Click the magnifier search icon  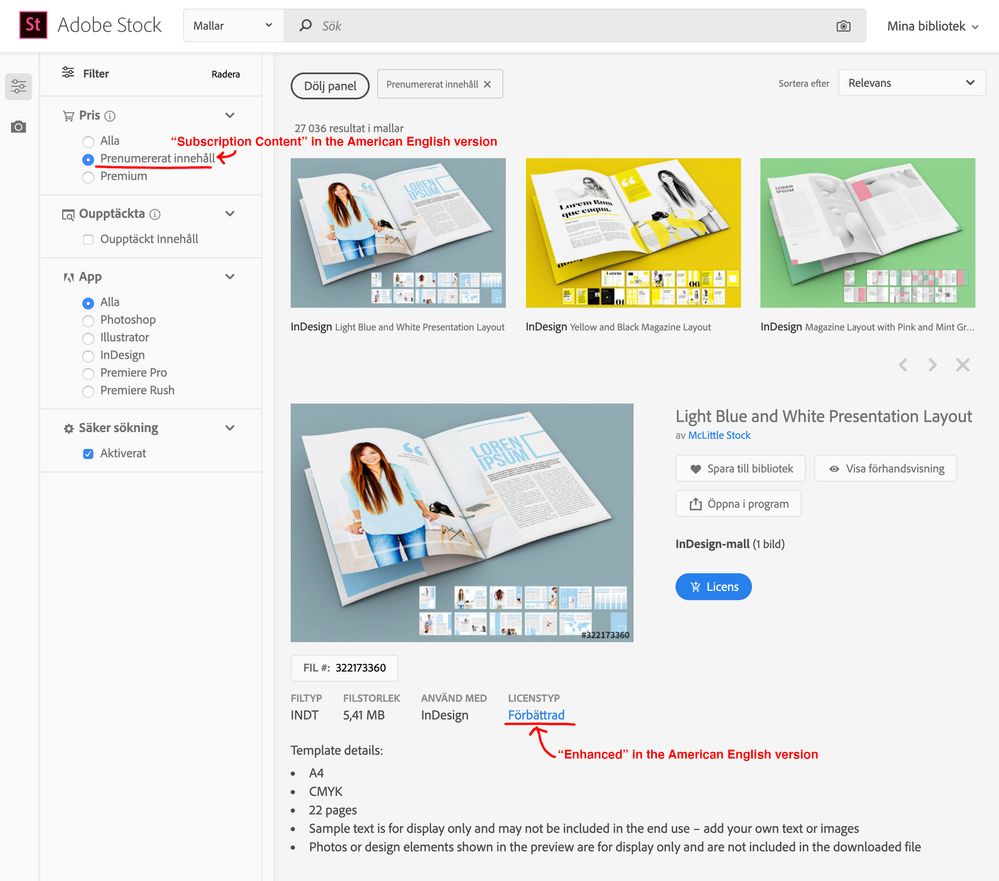click(306, 25)
